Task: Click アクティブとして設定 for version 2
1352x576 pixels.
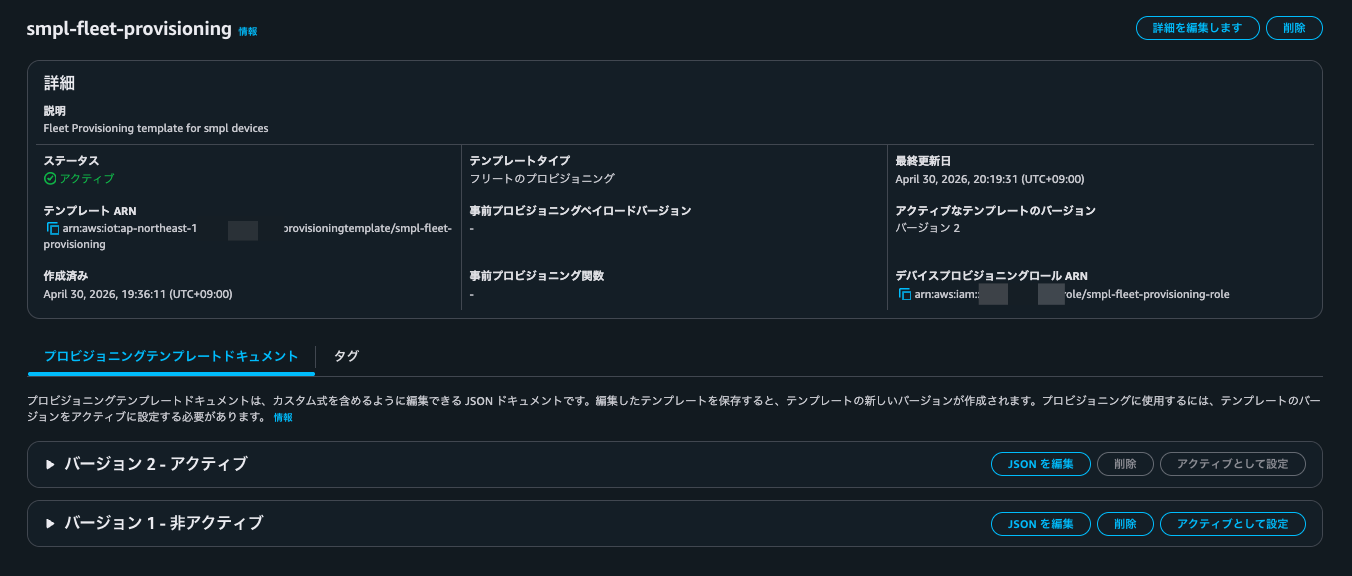Action: (x=1232, y=463)
